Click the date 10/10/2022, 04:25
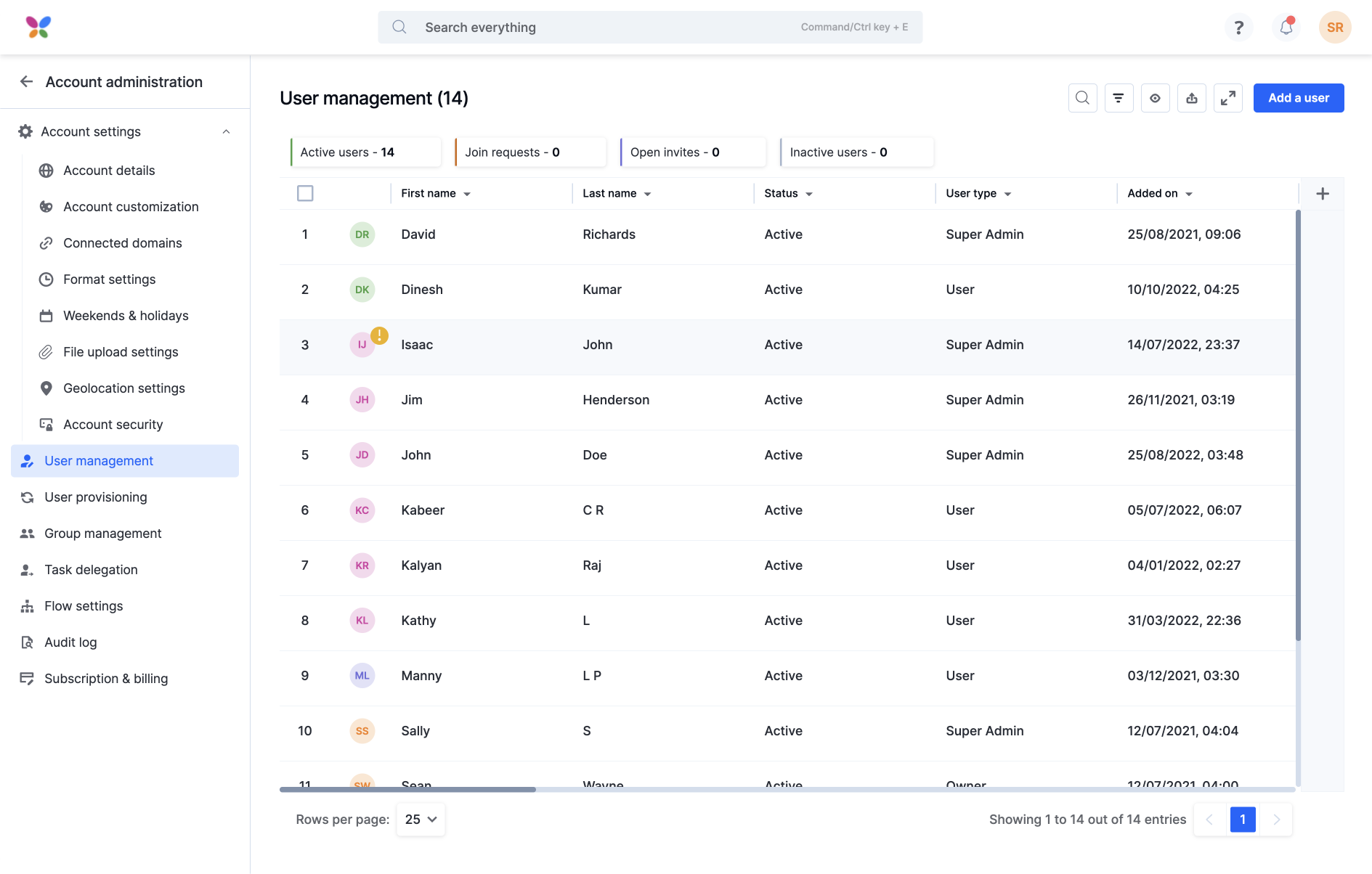The height and width of the screenshot is (874, 1372). click(x=1183, y=290)
